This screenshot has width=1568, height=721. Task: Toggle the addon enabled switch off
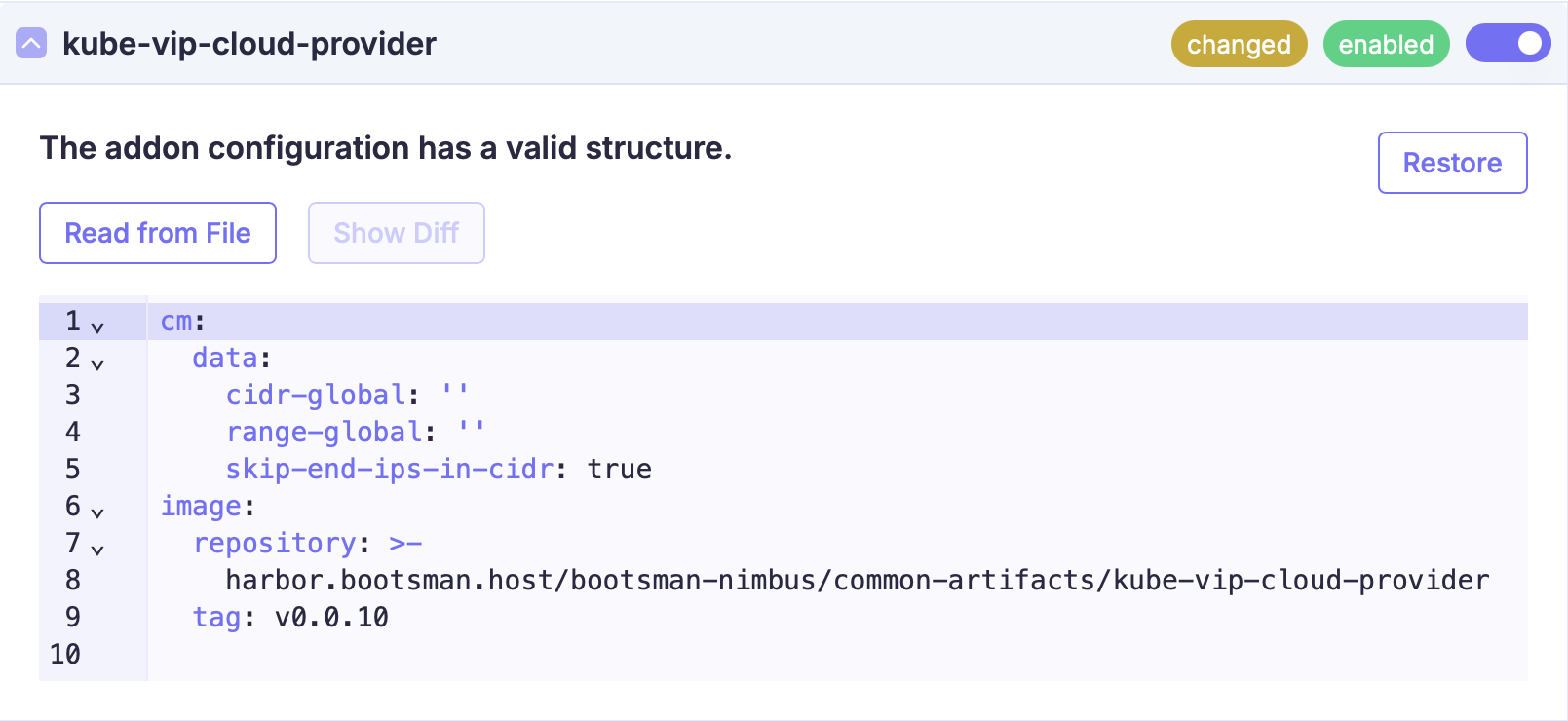click(x=1508, y=44)
